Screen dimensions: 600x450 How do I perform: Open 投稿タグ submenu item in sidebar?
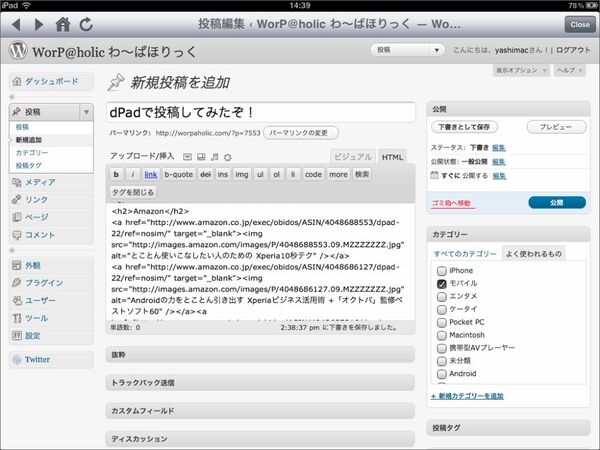pos(29,166)
